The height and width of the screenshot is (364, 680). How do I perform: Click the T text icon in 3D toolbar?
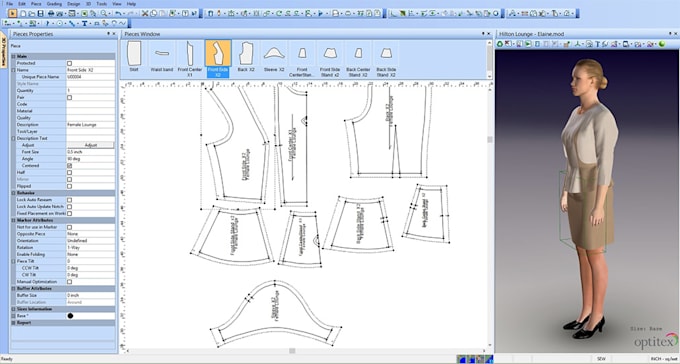(598, 44)
